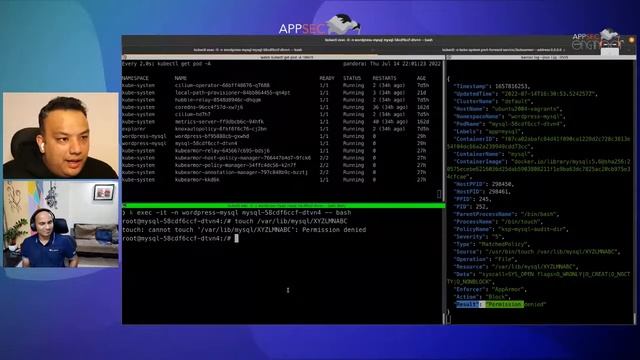Click the explorer namespace entry
The image size is (640, 360).
point(133,129)
